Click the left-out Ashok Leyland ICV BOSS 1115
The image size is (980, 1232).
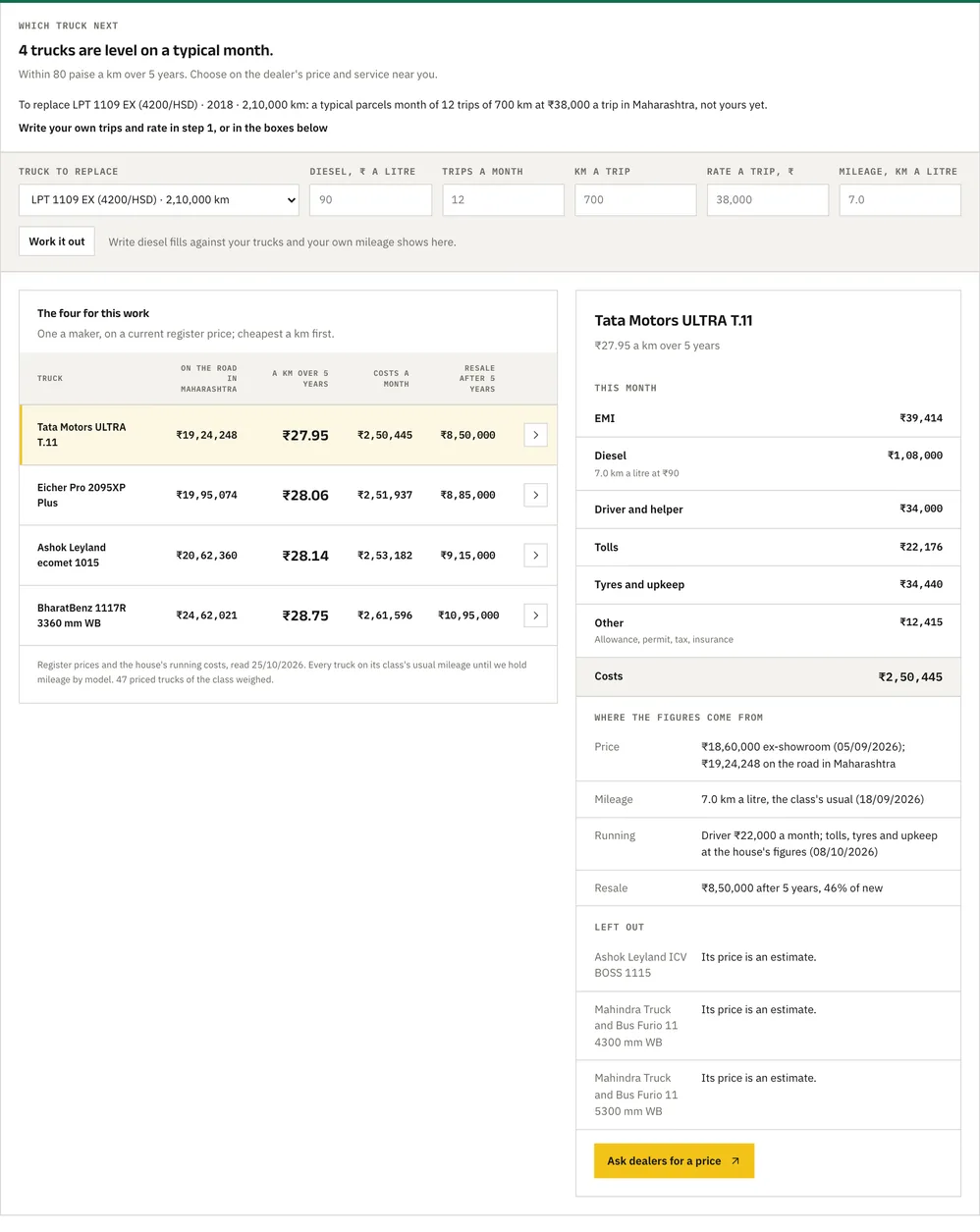pyautogui.click(x=640, y=965)
